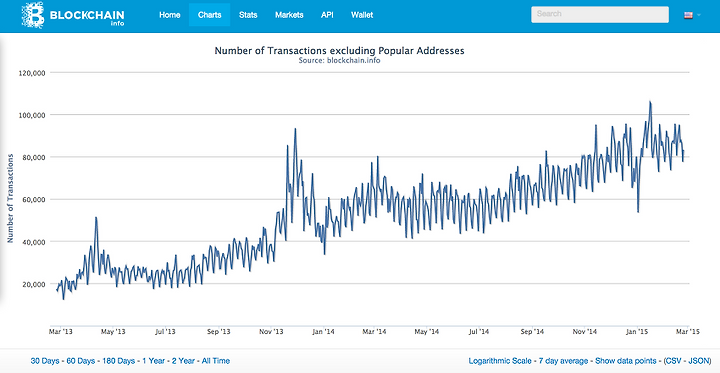The image size is (720, 373).
Task: Click the Jan '14 x-axis label
Action: (x=323, y=332)
